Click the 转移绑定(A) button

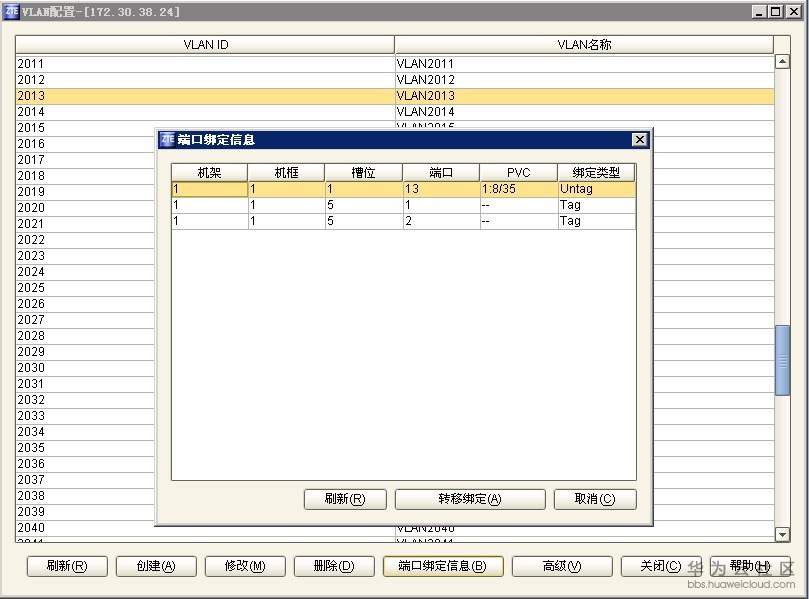[470, 499]
